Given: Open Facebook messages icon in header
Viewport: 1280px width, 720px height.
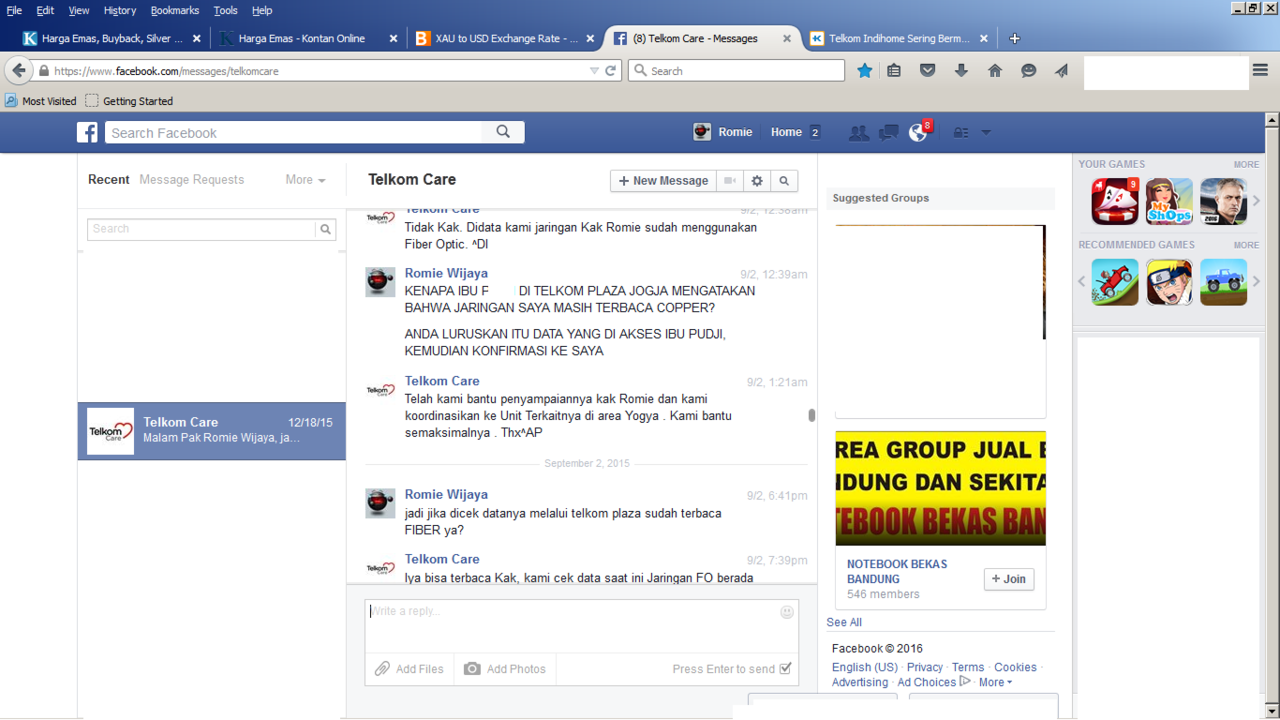Looking at the screenshot, I should click(x=888, y=132).
